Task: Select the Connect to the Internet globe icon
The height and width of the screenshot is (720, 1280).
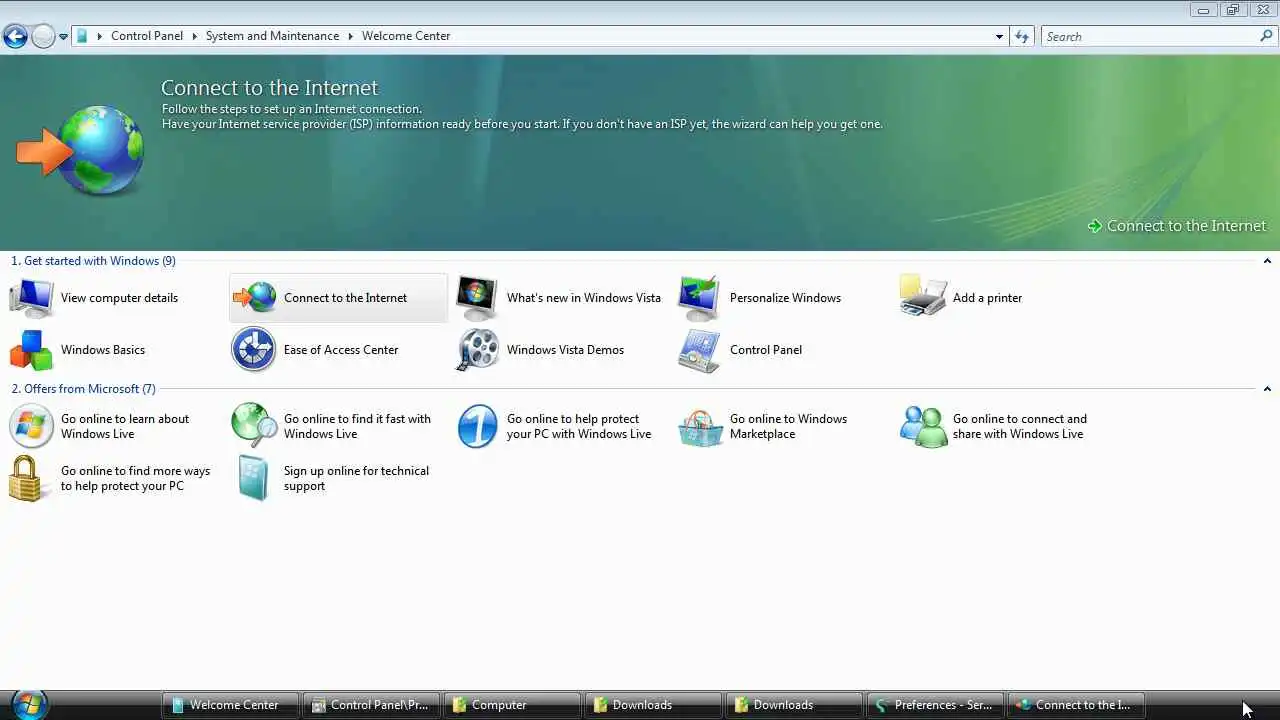Action: click(254, 298)
